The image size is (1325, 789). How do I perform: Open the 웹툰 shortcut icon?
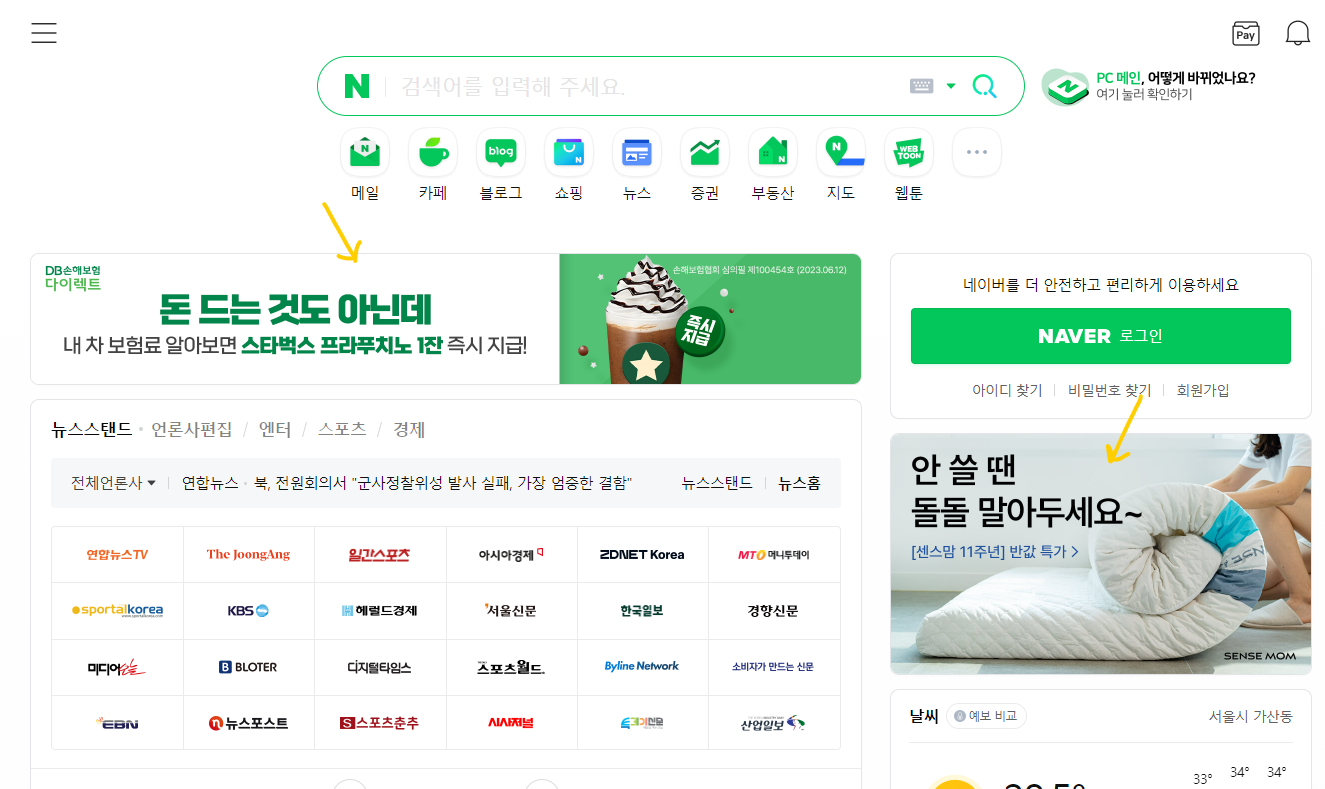pos(909,152)
